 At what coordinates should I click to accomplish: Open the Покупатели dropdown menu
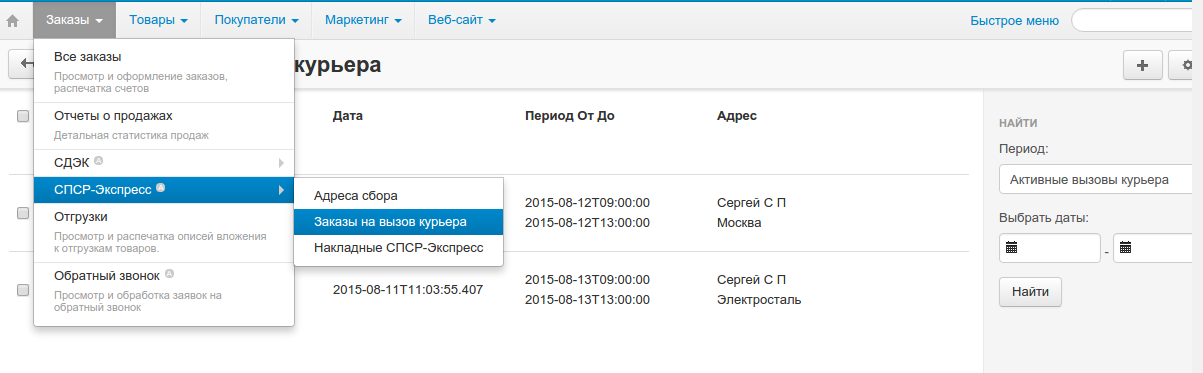click(x=256, y=20)
